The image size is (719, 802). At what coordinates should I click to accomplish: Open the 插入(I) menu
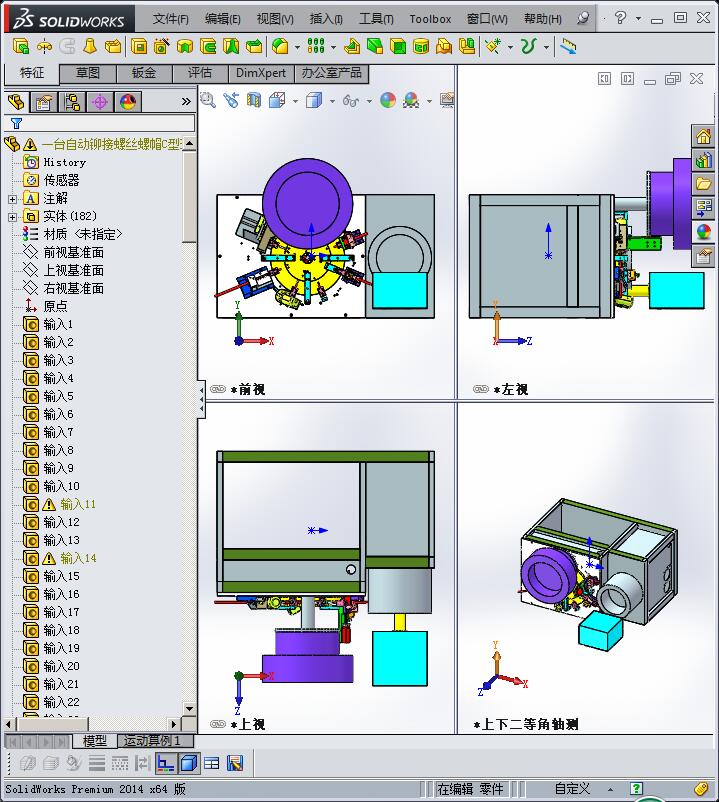click(326, 19)
